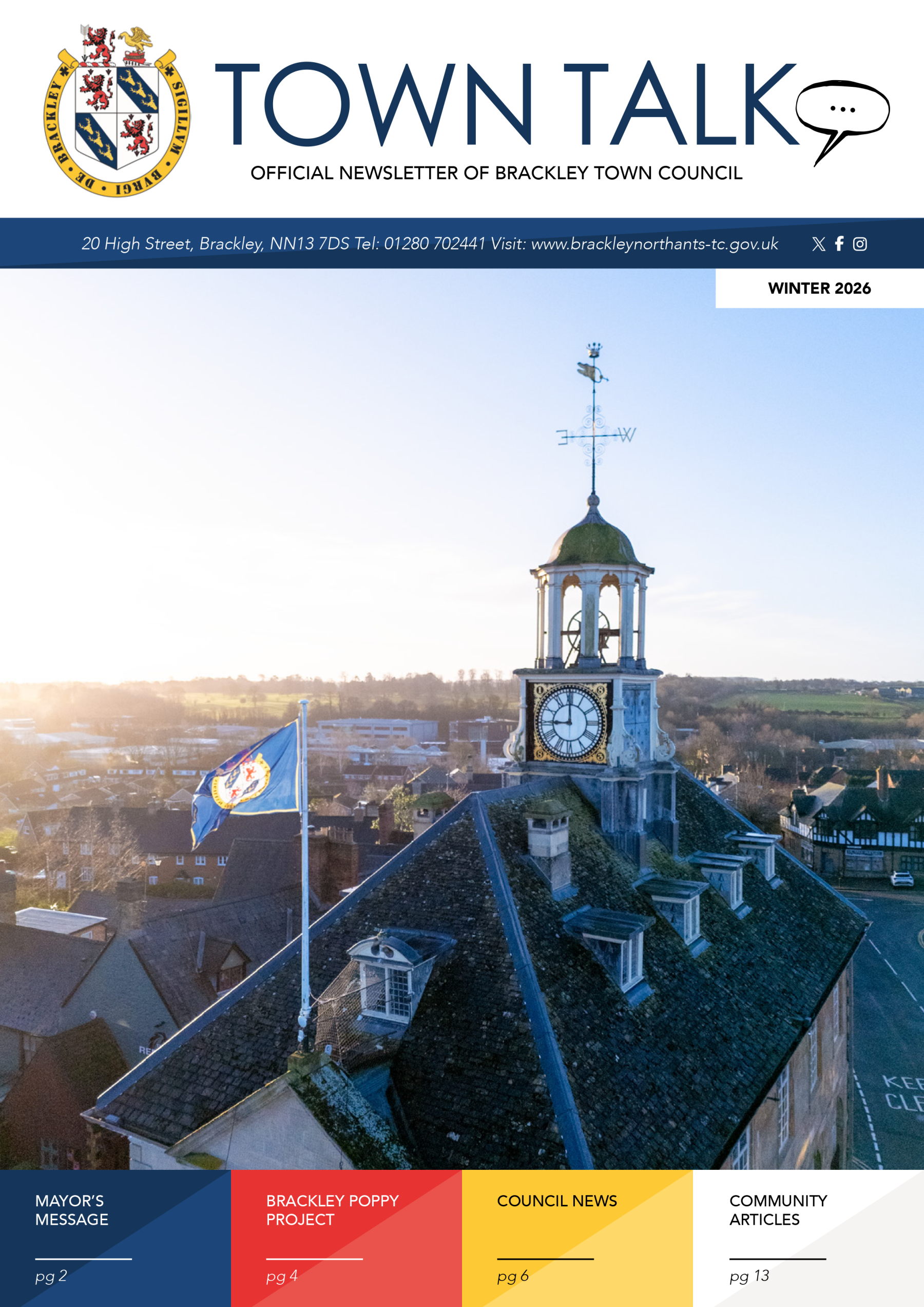924x1307 pixels.
Task: Open the Mayor's Message section
Action: (71, 1209)
